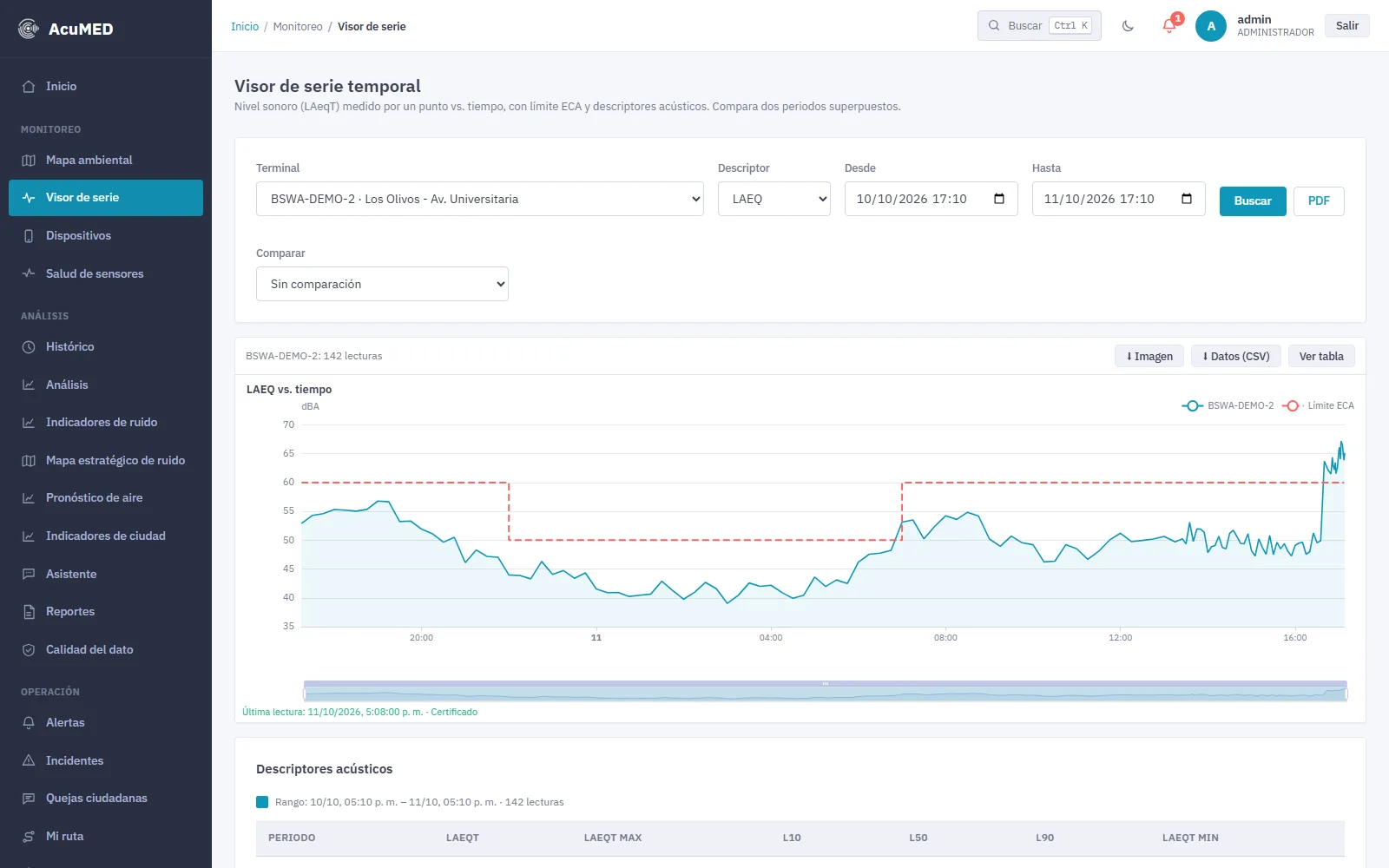Screen dimensions: 1389x868
Task: Open the Desde date picker calendar
Action: point(999,199)
